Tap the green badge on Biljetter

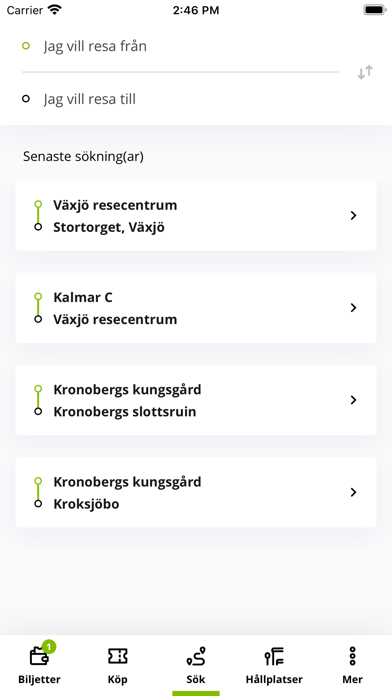tap(49, 646)
